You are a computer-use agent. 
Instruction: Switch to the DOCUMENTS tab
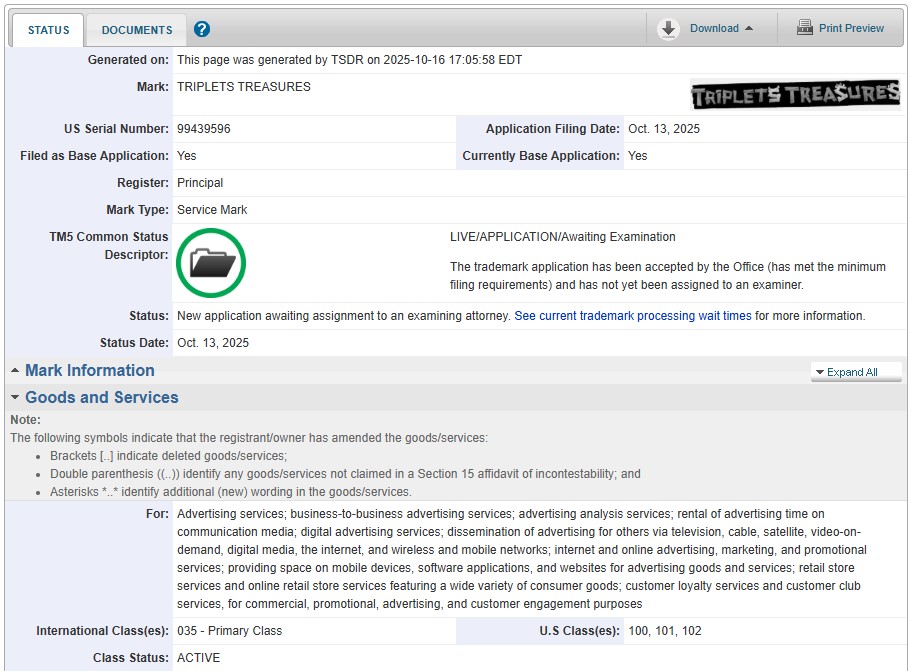click(137, 30)
